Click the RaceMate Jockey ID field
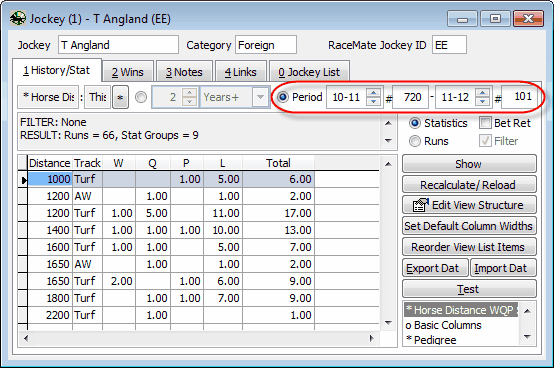Image resolution: width=554 pixels, height=368 pixels. (449, 45)
